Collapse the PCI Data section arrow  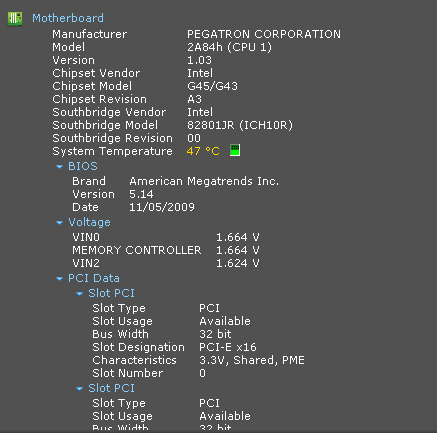point(59,278)
